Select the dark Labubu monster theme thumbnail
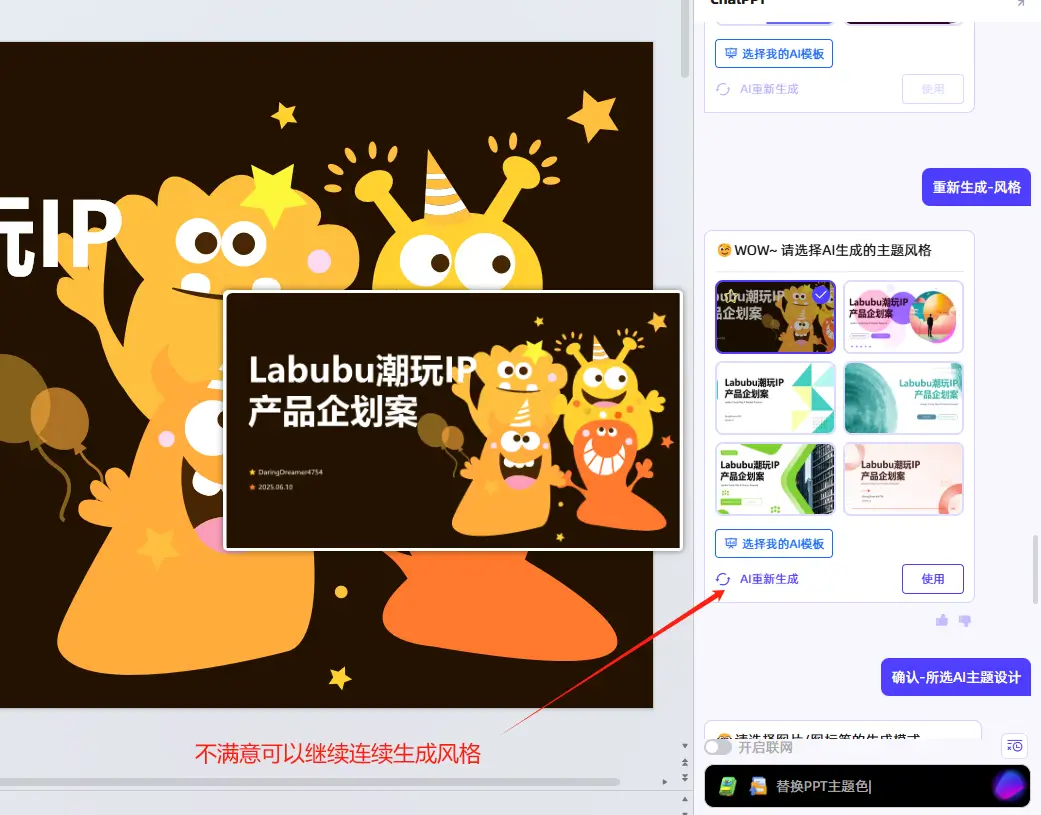Image resolution: width=1041 pixels, height=815 pixels. (775, 317)
